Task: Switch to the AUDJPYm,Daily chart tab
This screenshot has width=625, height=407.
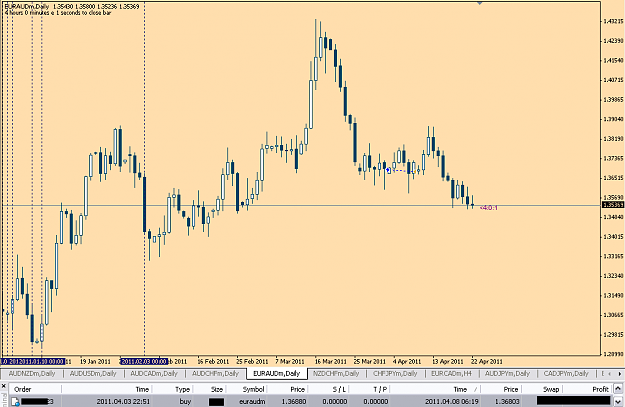Action: tap(507, 374)
